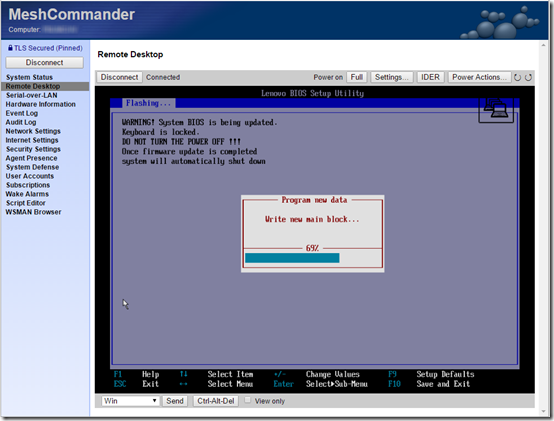The width and height of the screenshot is (554, 421).
Task: Open System Status page
Action: click(x=29, y=77)
